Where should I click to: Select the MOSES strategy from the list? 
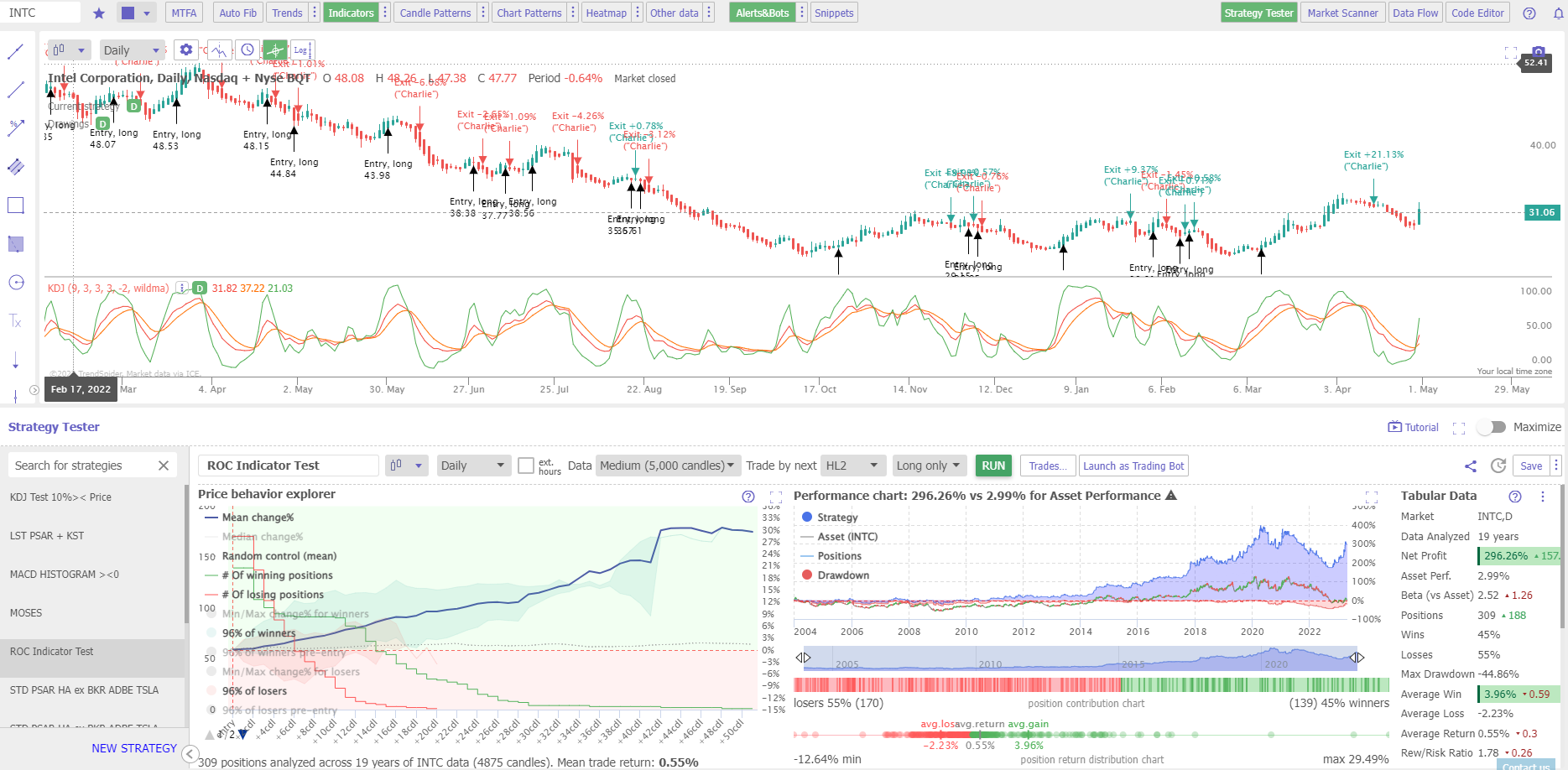coord(26,612)
